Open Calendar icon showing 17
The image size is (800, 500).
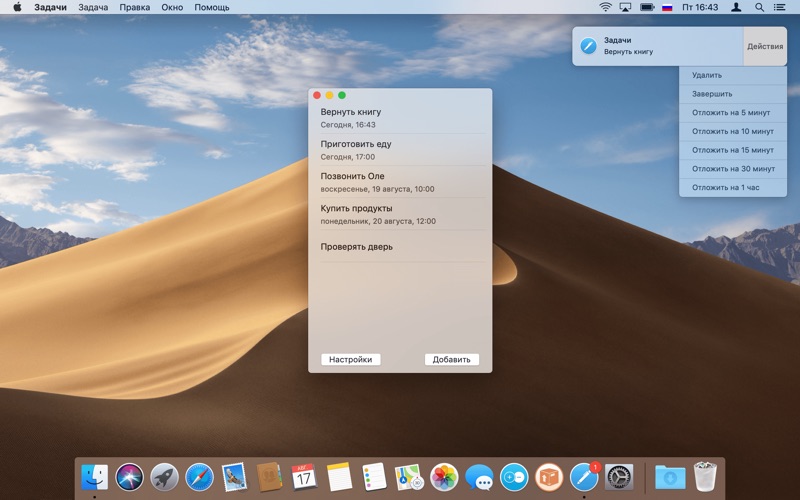click(304, 478)
